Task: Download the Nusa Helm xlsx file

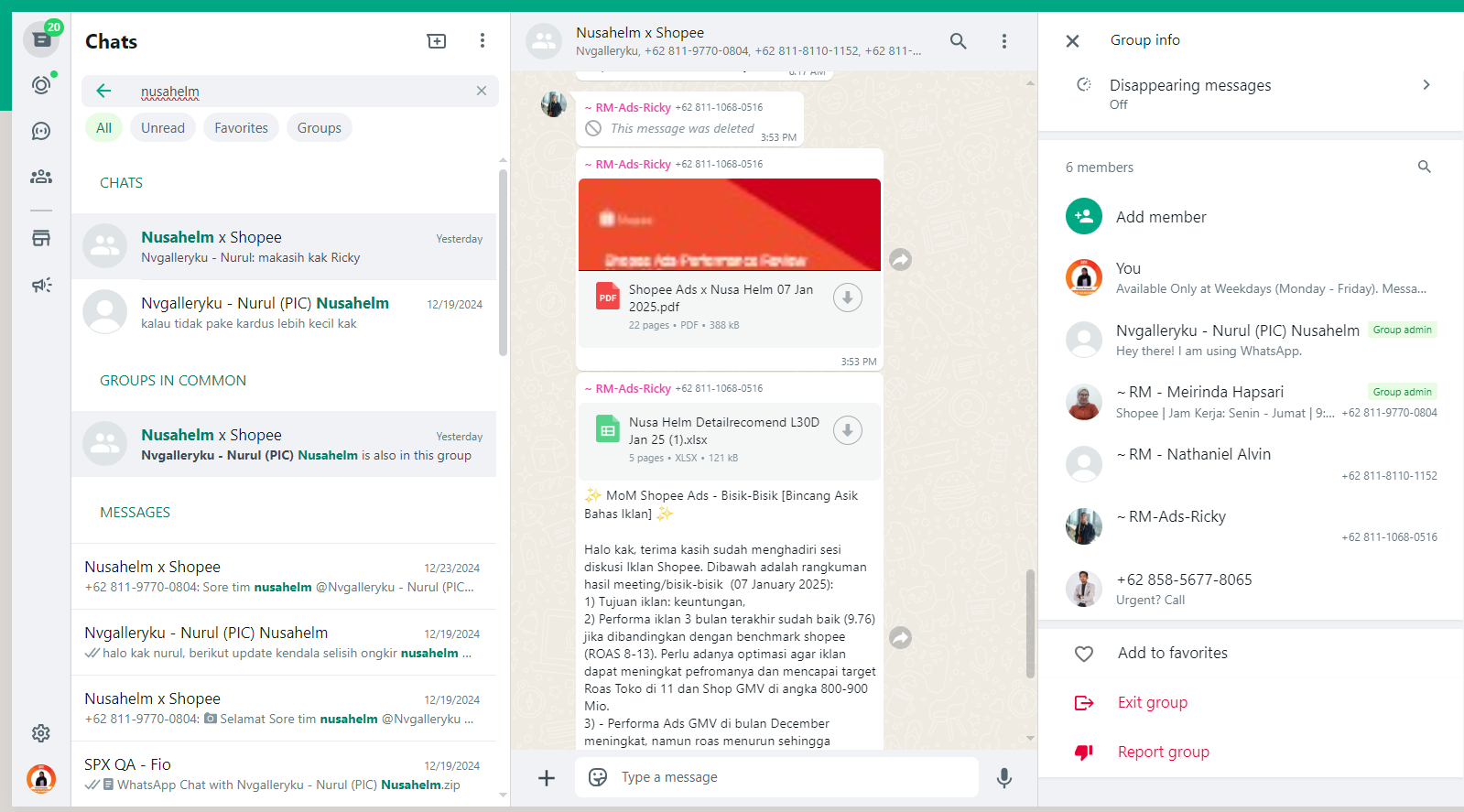Action: coord(848,430)
